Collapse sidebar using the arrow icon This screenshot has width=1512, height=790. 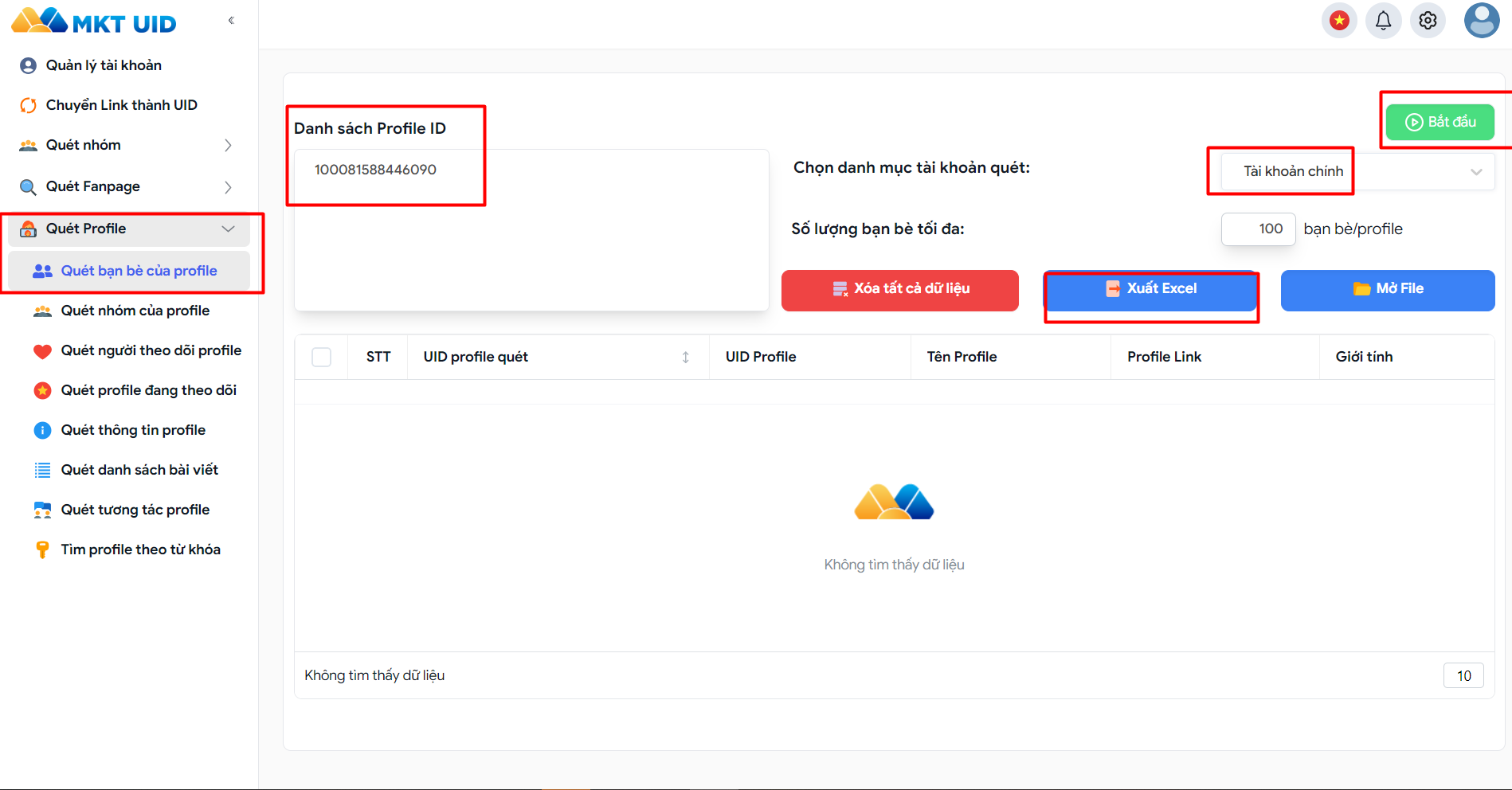click(231, 21)
